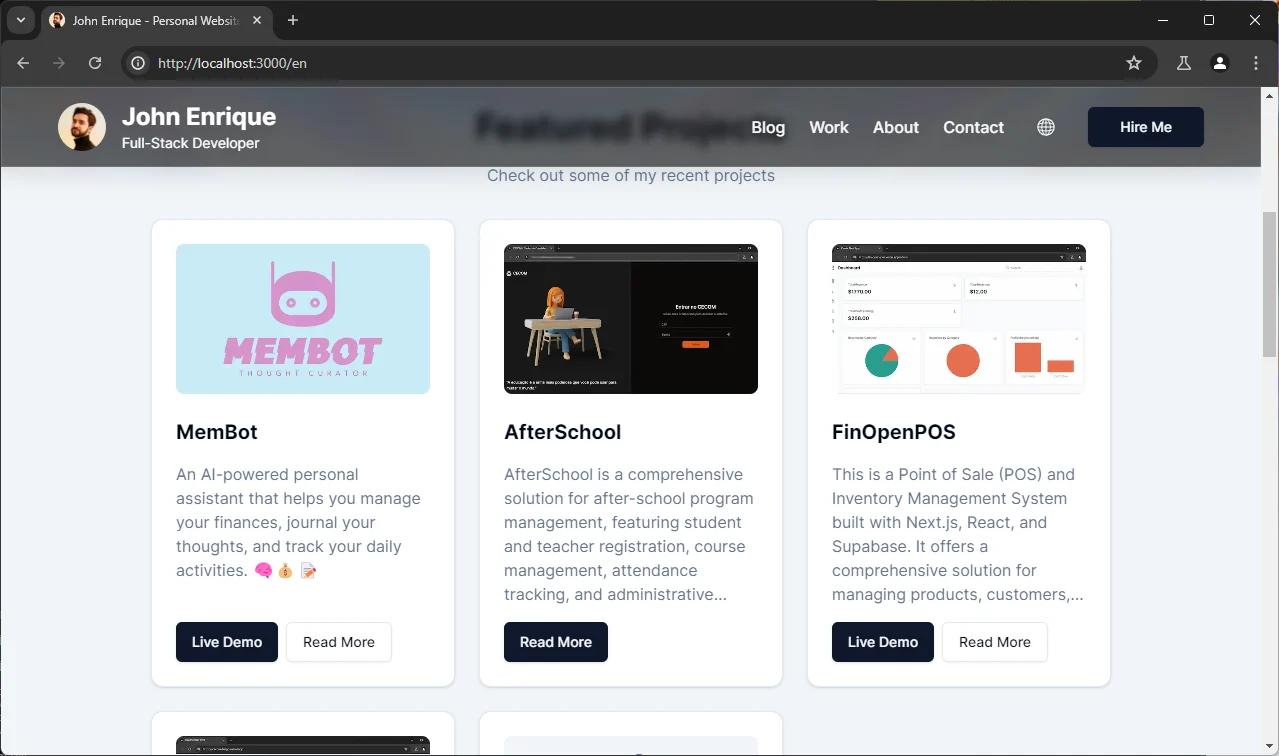Click the FinOpenPOS project title
This screenshot has height=756, width=1279.
click(x=894, y=432)
